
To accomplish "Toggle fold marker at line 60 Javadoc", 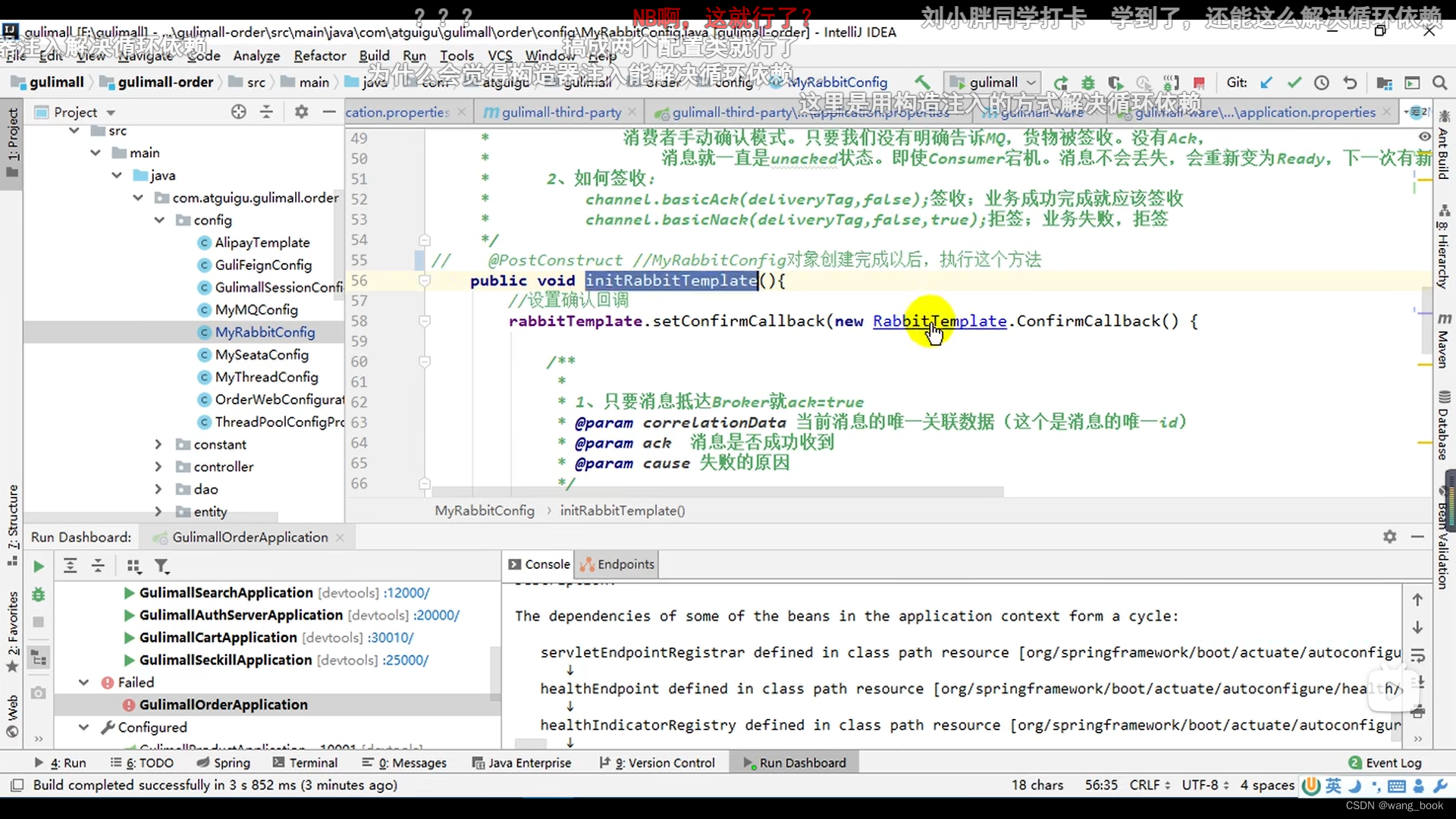I will 425,362.
